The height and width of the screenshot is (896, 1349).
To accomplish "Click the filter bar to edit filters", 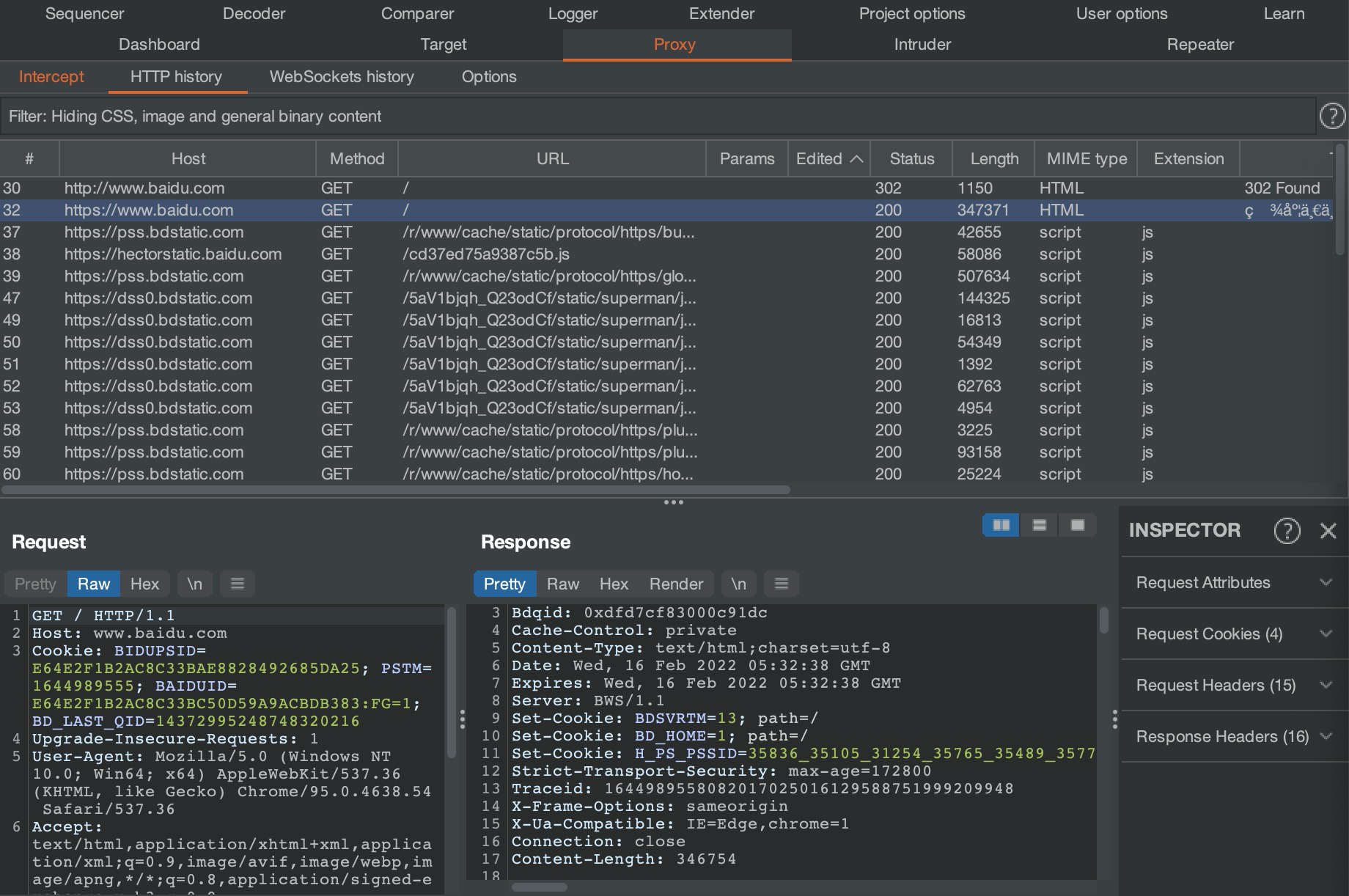I will [657, 116].
